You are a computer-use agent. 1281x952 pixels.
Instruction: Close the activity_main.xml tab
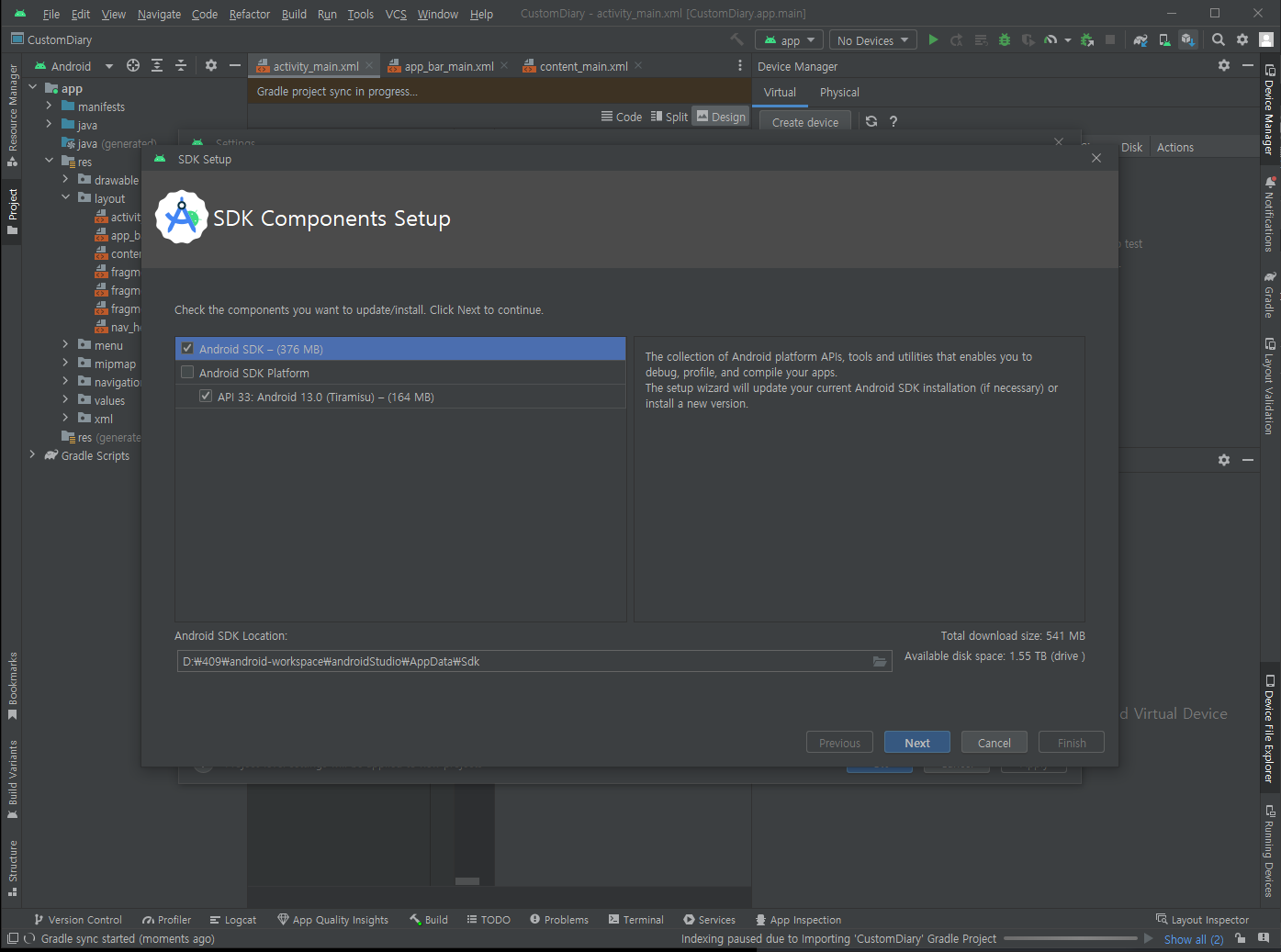tap(369, 66)
